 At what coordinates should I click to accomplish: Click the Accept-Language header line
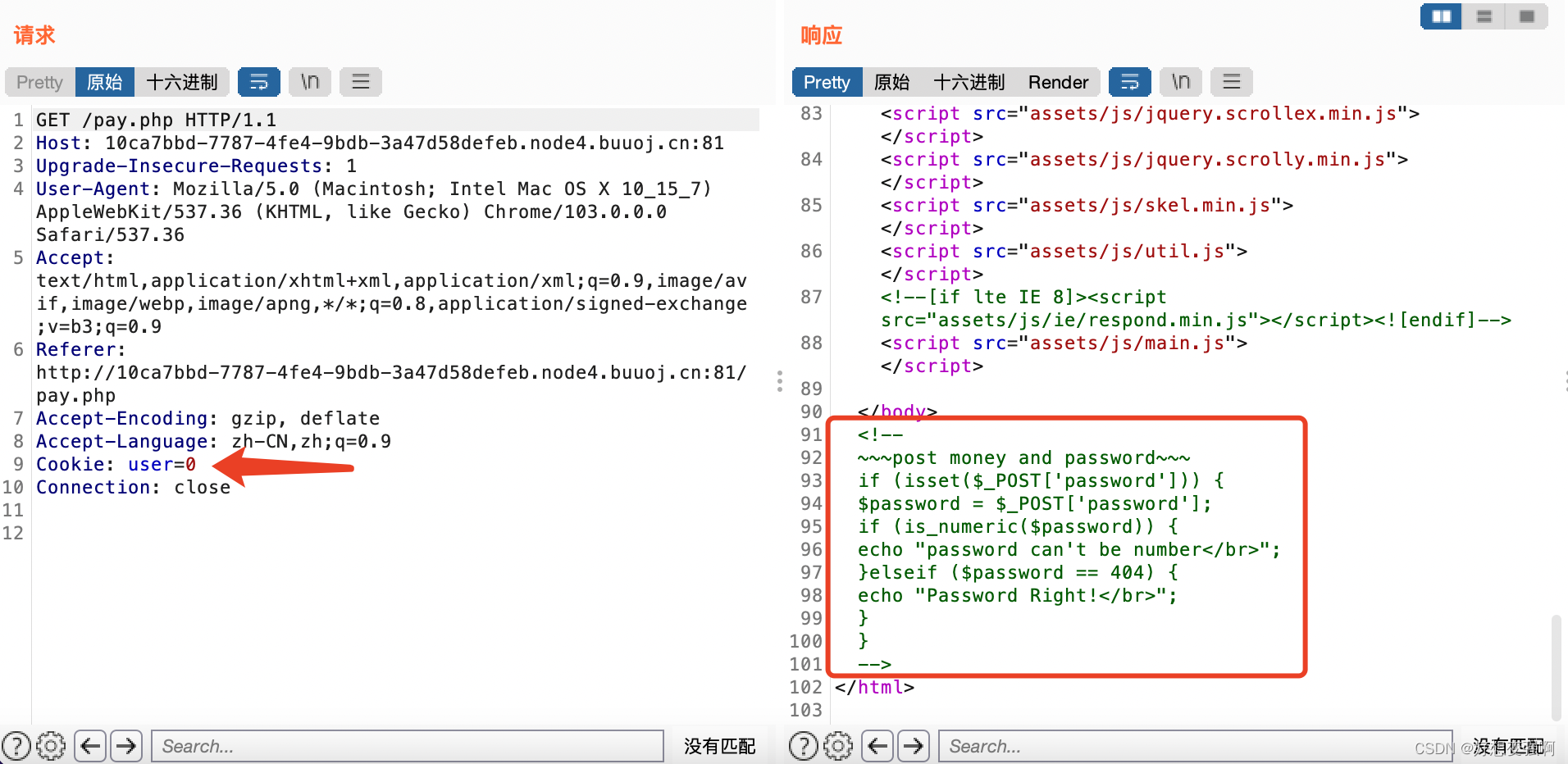[213, 441]
